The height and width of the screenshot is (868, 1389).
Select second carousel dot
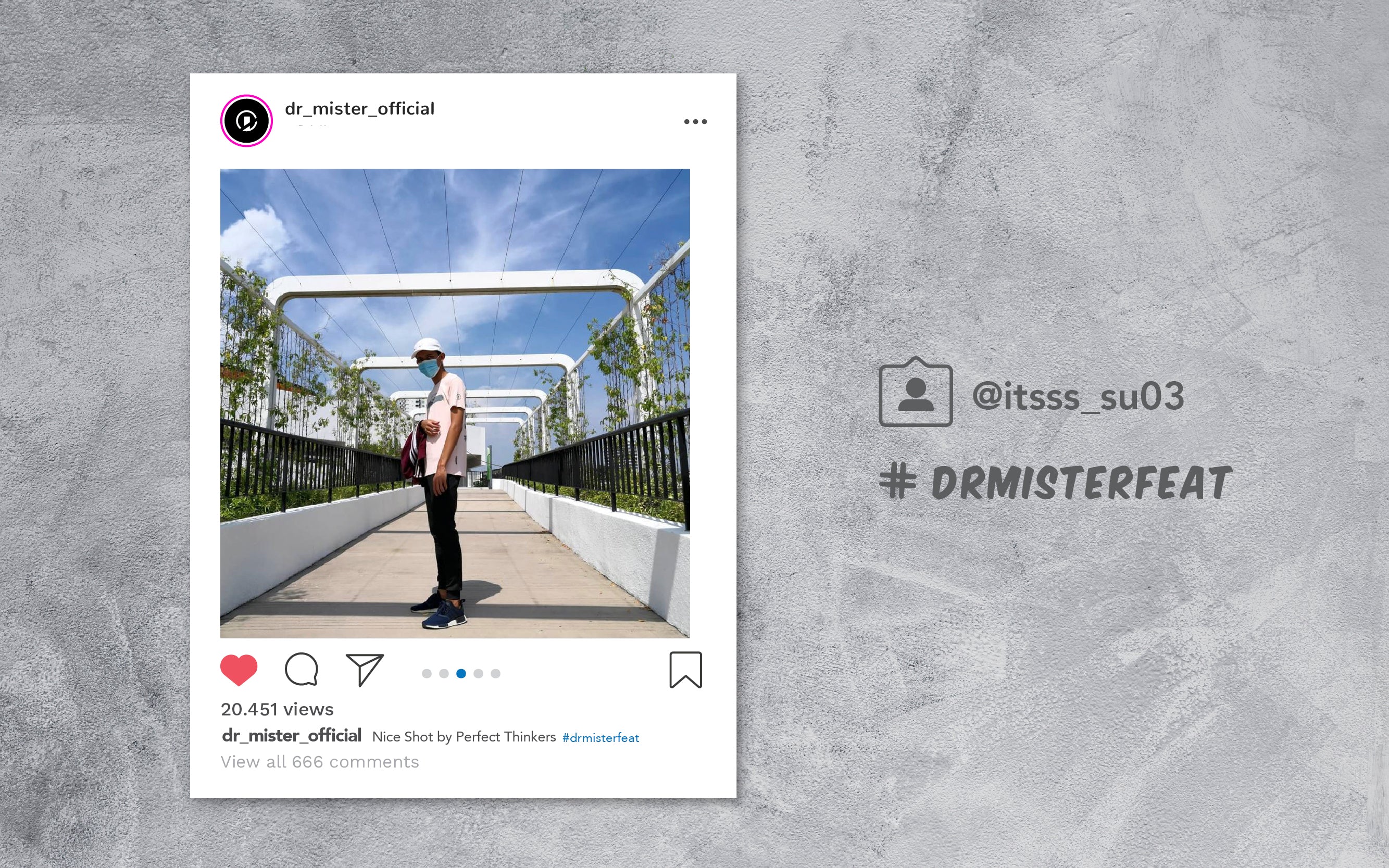tap(444, 673)
